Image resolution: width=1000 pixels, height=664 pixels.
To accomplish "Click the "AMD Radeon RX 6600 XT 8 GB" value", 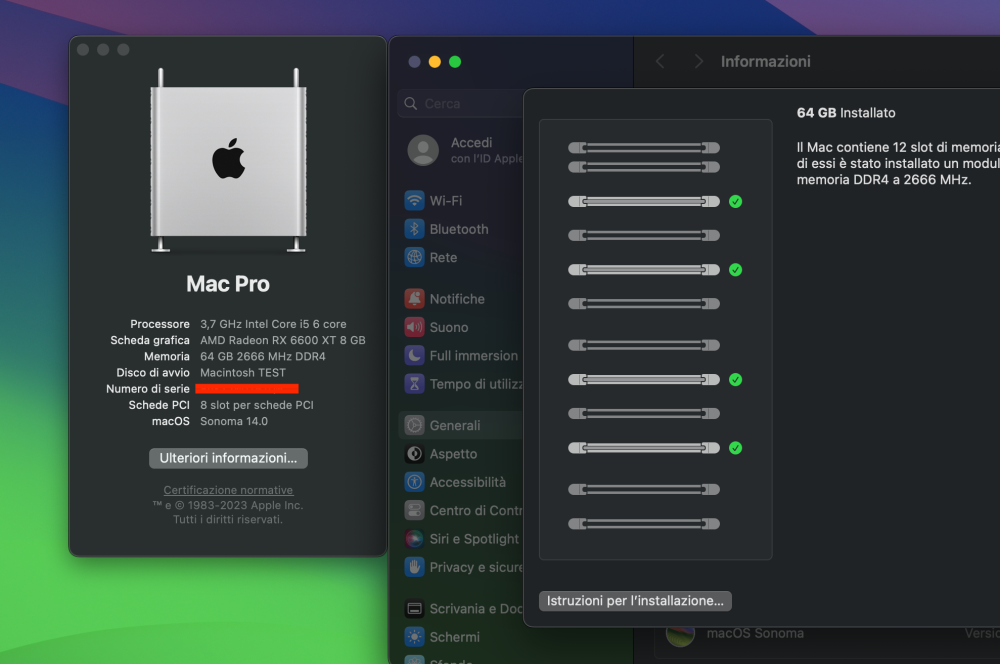I will tap(283, 340).
